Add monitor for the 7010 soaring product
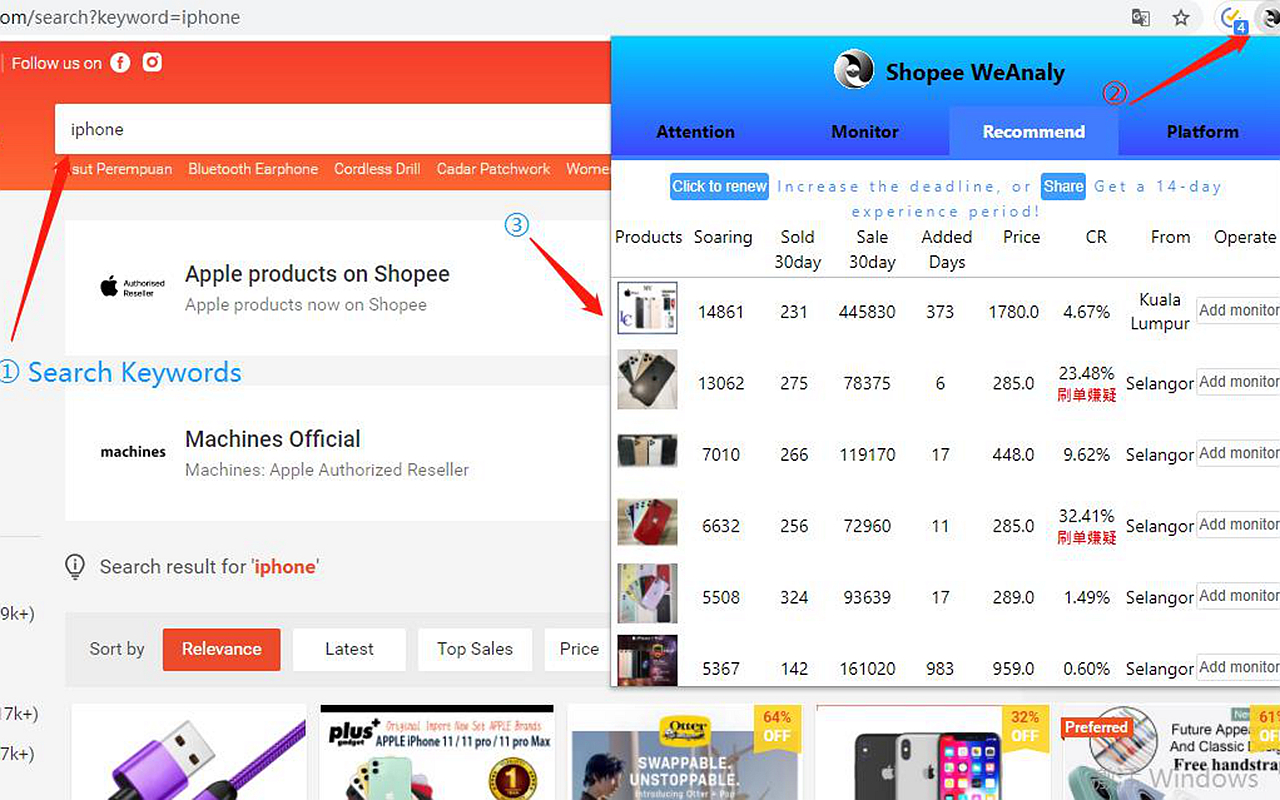The image size is (1280, 800). (x=1238, y=454)
